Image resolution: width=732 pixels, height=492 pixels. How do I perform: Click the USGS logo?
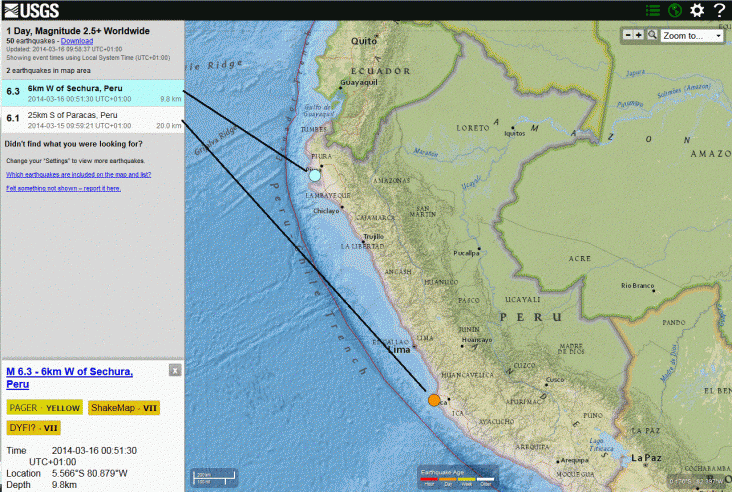coord(30,10)
